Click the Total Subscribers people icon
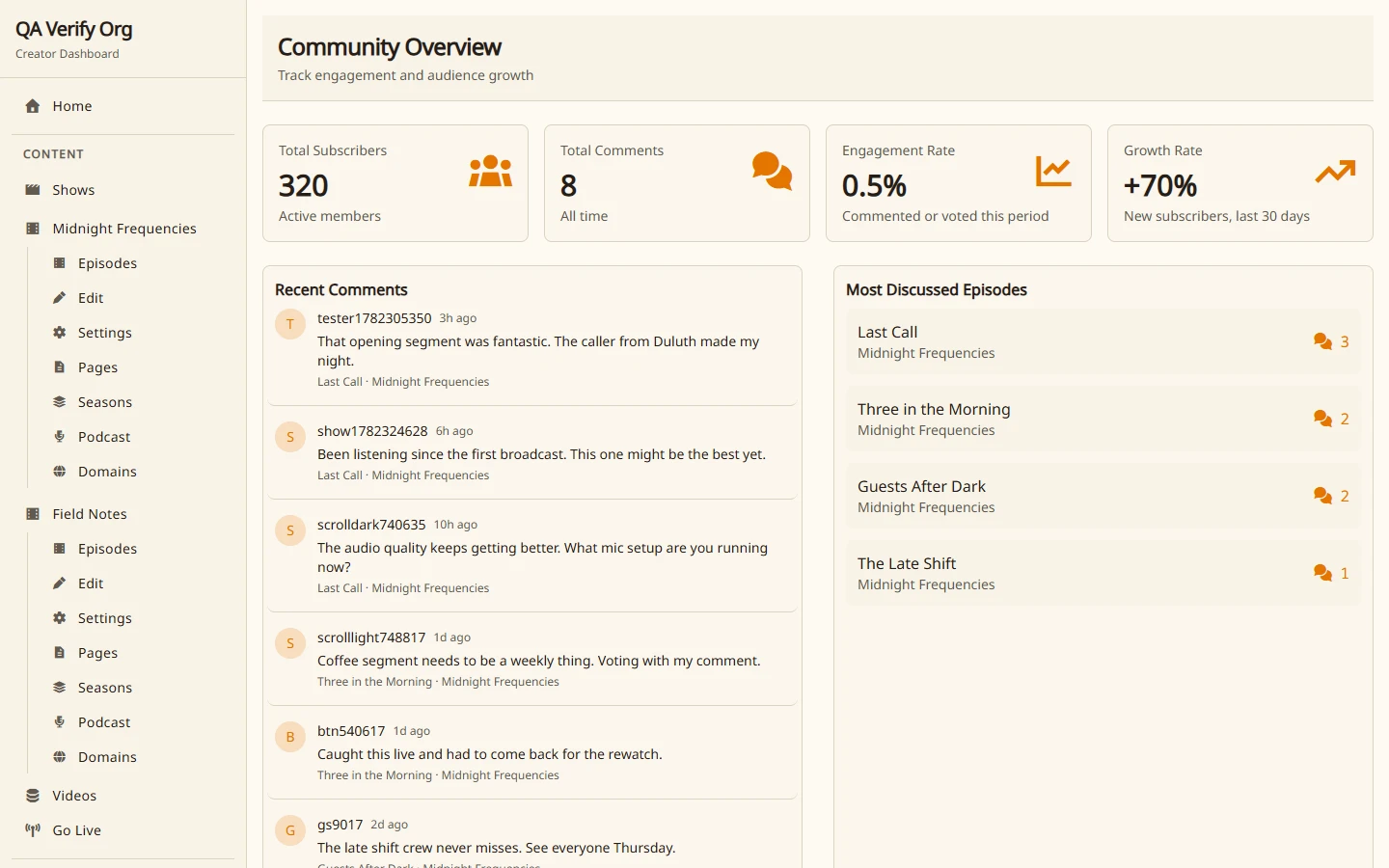 point(491,172)
